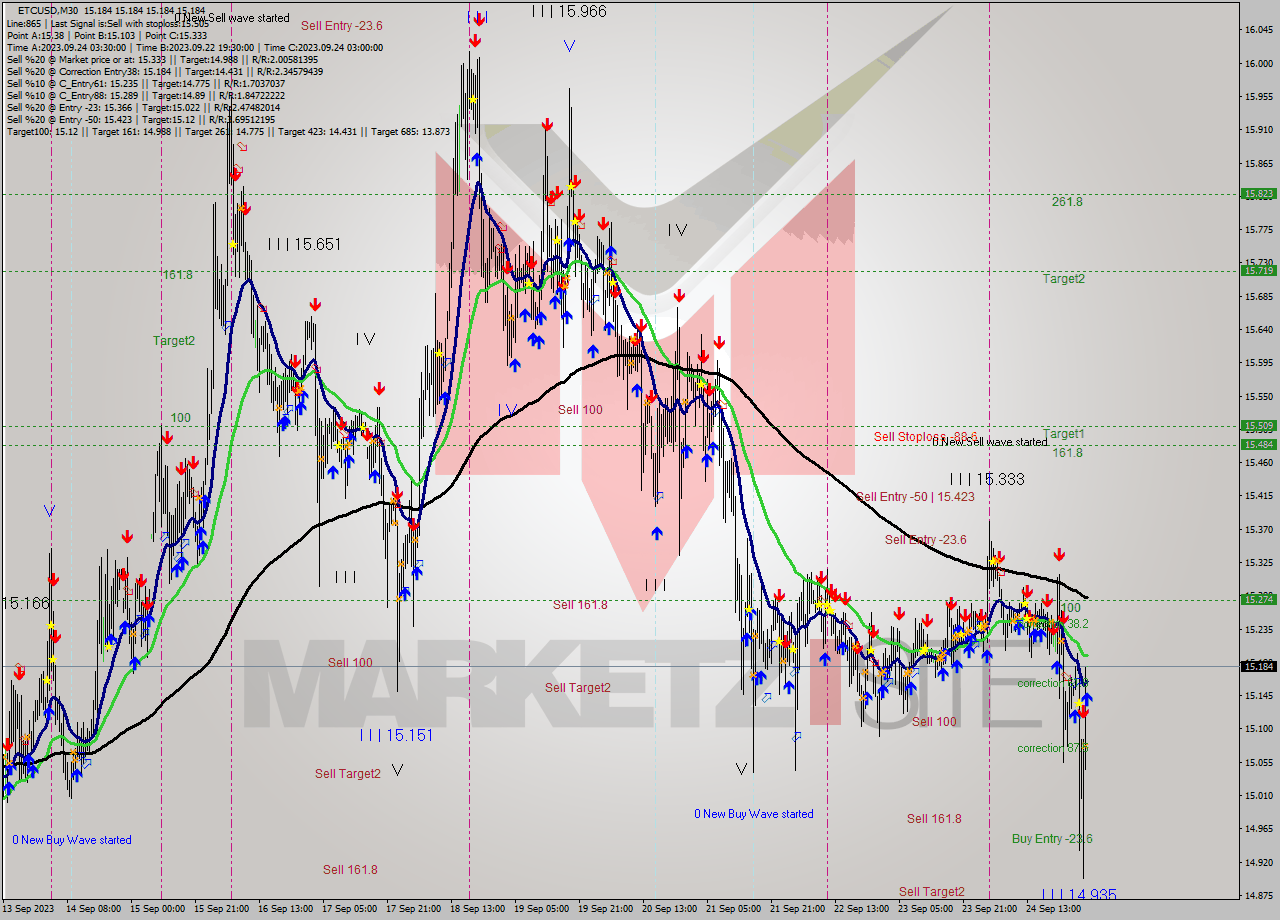Click the 'correction 87.5' label

coord(1052,748)
